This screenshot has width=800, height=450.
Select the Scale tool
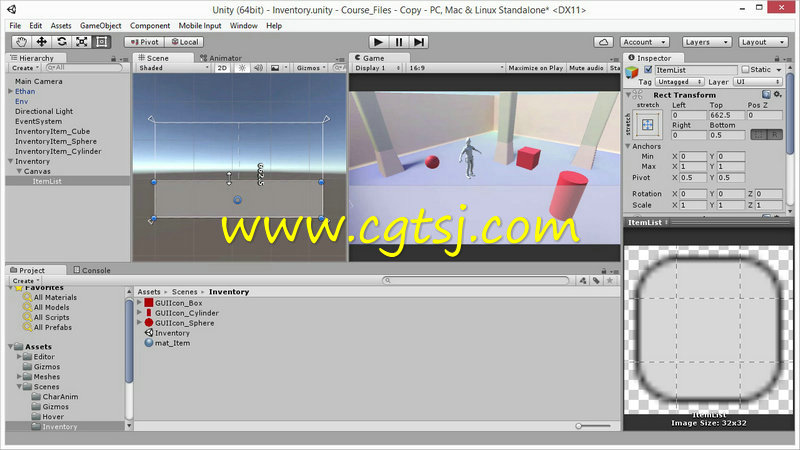[82, 42]
